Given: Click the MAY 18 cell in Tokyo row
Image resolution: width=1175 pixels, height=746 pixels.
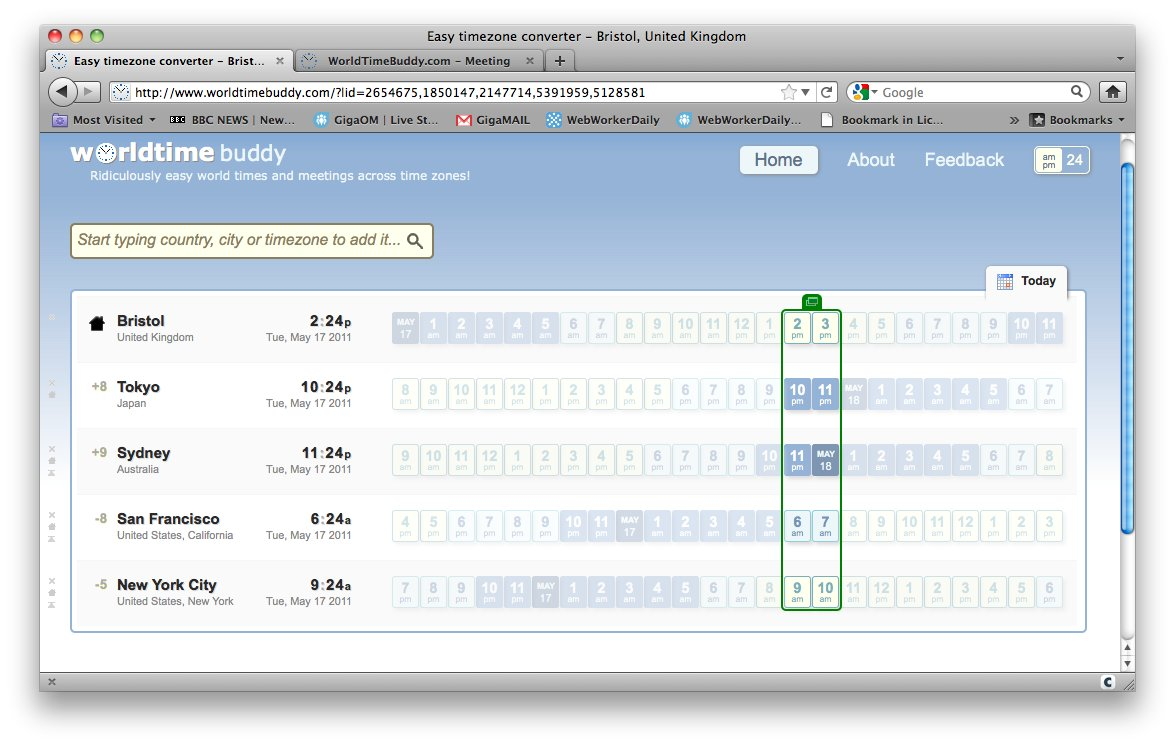Looking at the screenshot, I should click(853, 394).
